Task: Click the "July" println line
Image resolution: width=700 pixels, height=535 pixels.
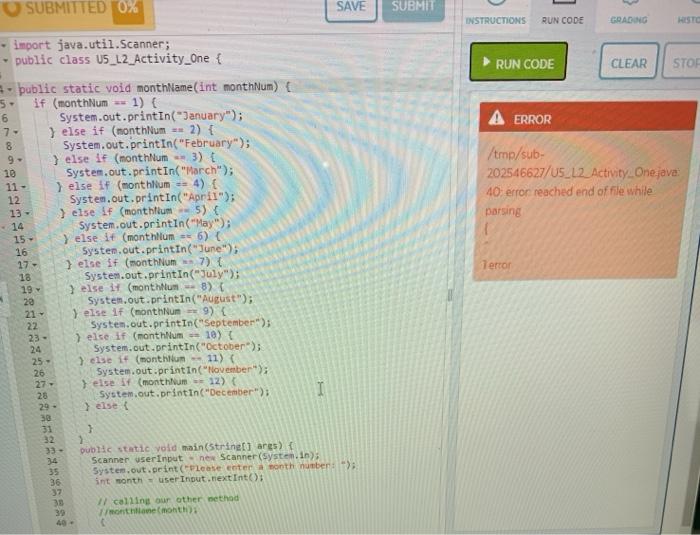Action: [x=162, y=275]
